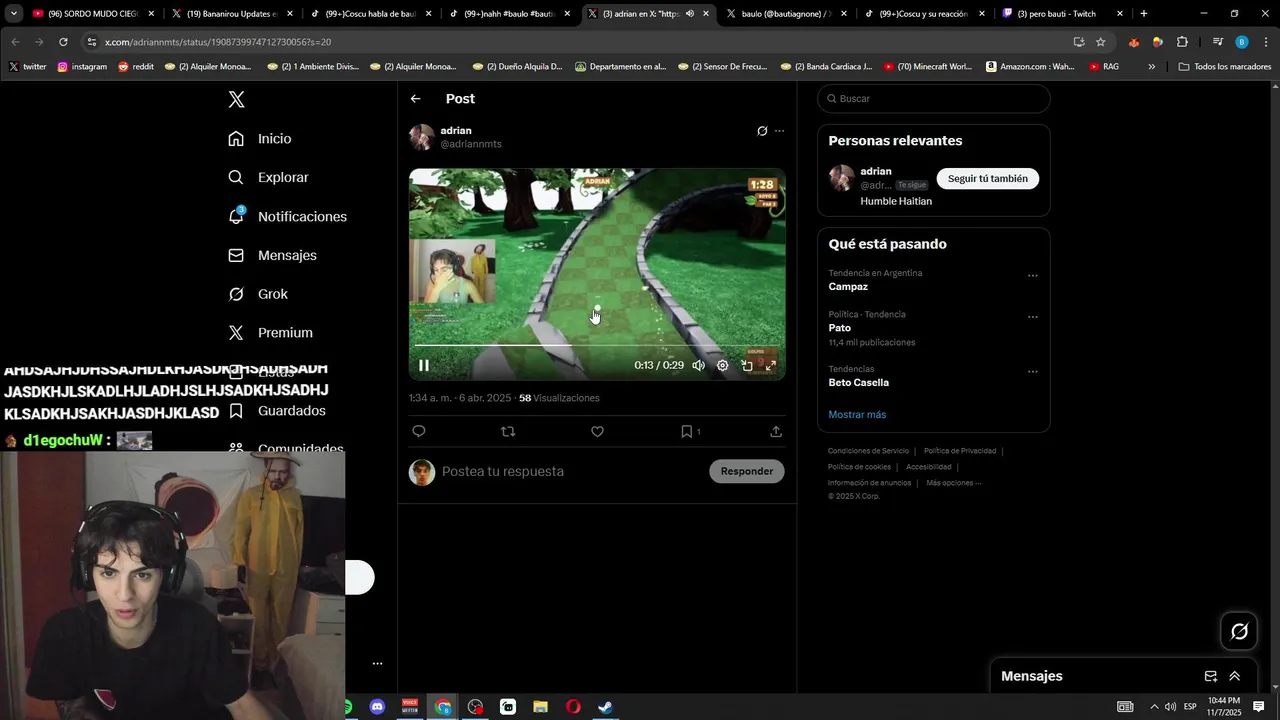The image size is (1280, 720).
Task: Mute the video with the speaker icon
Action: point(698,365)
